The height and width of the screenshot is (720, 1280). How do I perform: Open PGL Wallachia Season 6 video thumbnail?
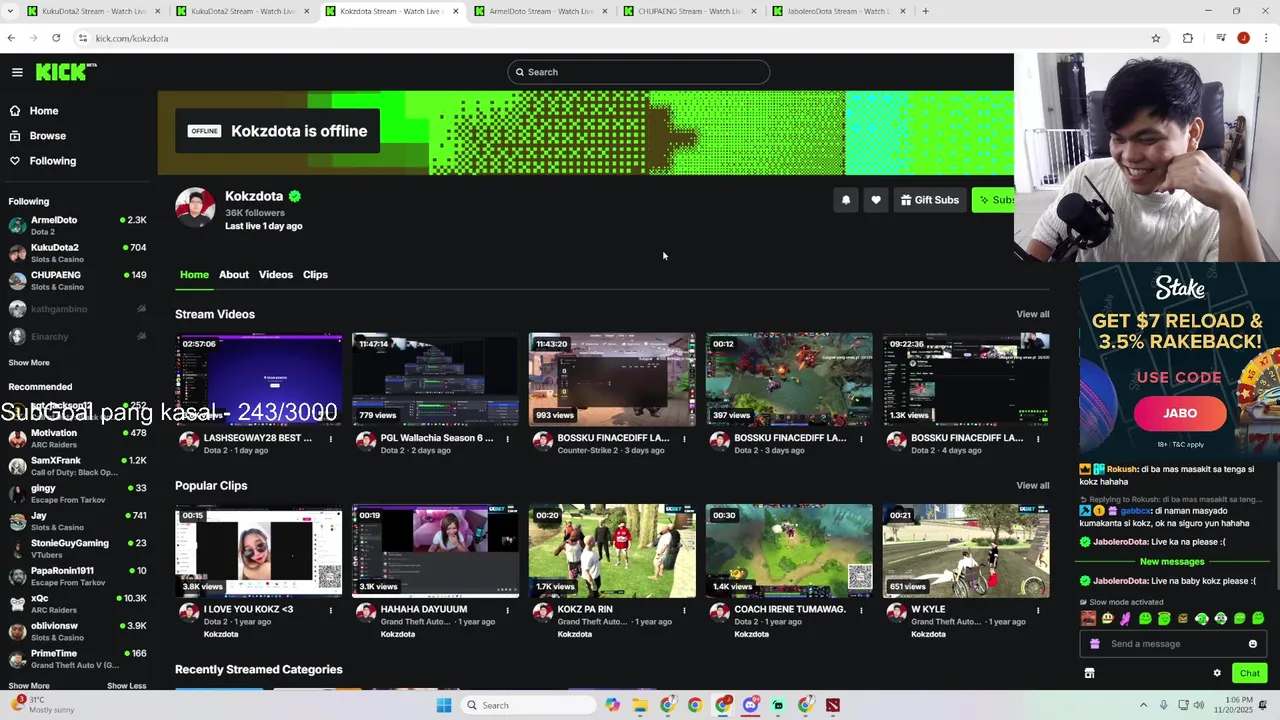click(435, 380)
